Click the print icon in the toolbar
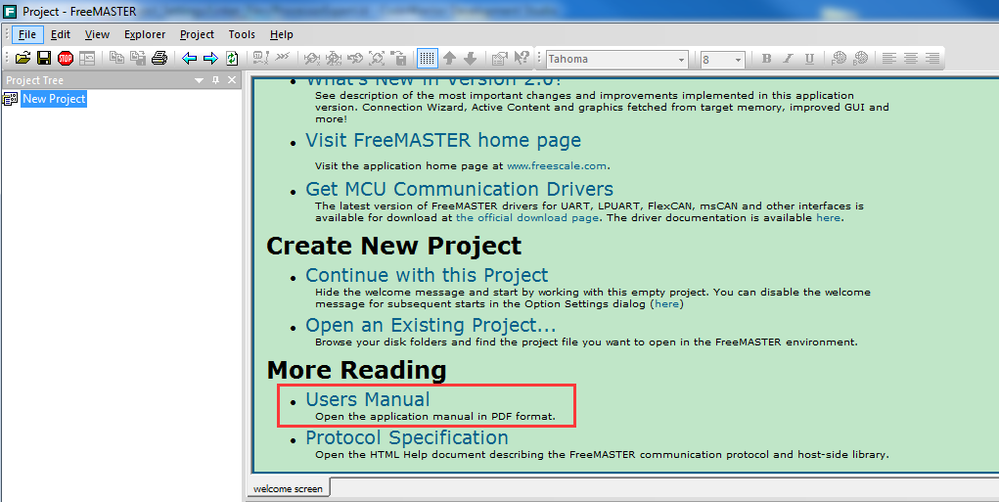999x502 pixels. 159,59
